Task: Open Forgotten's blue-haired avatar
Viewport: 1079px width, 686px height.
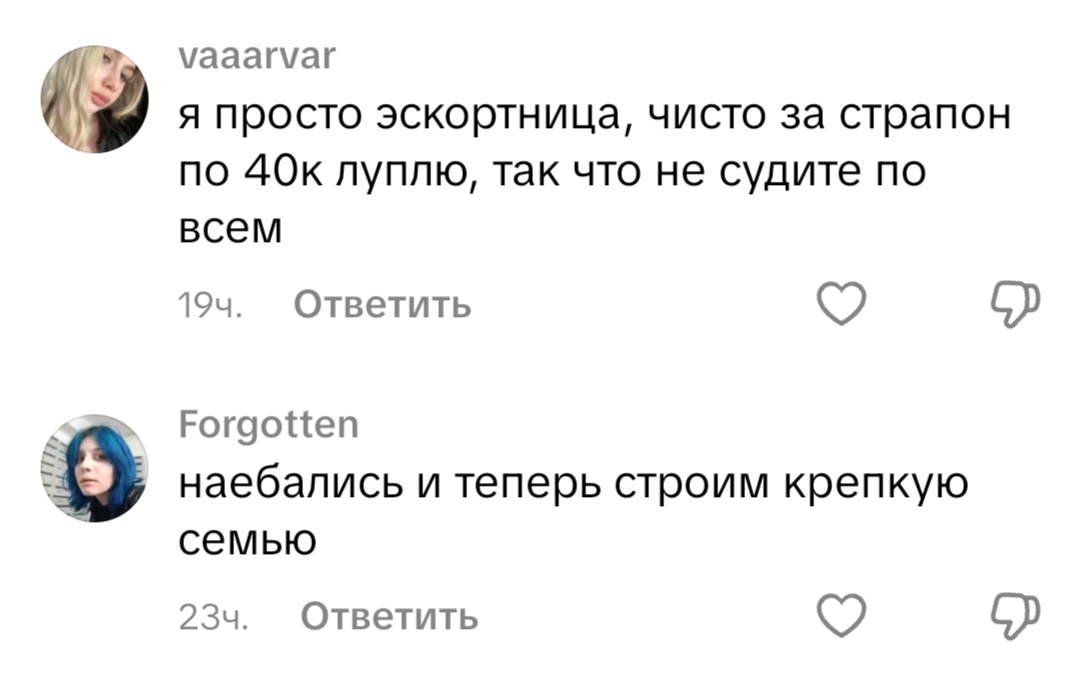Action: click(95, 469)
